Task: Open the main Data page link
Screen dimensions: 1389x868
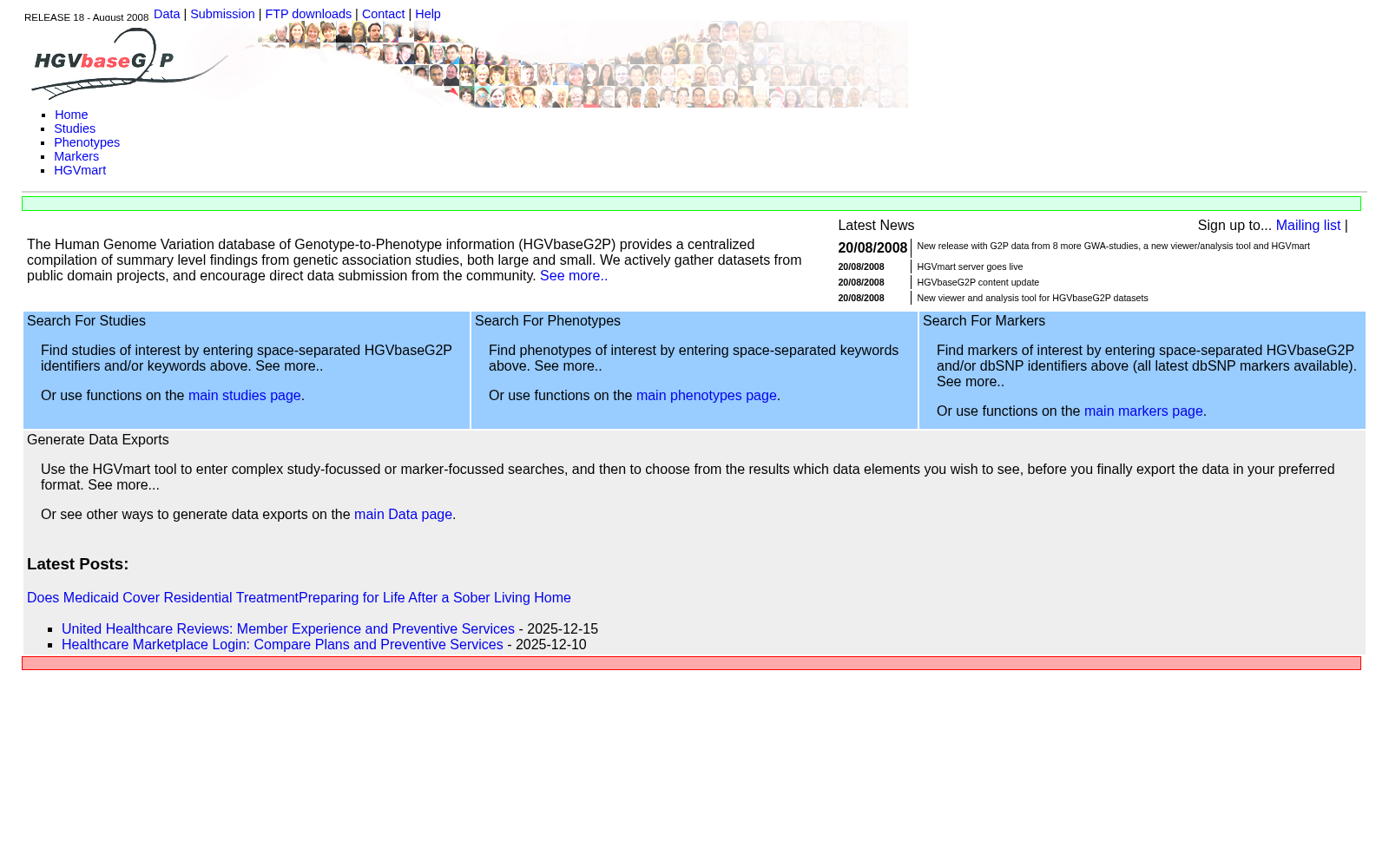Action: tap(403, 515)
